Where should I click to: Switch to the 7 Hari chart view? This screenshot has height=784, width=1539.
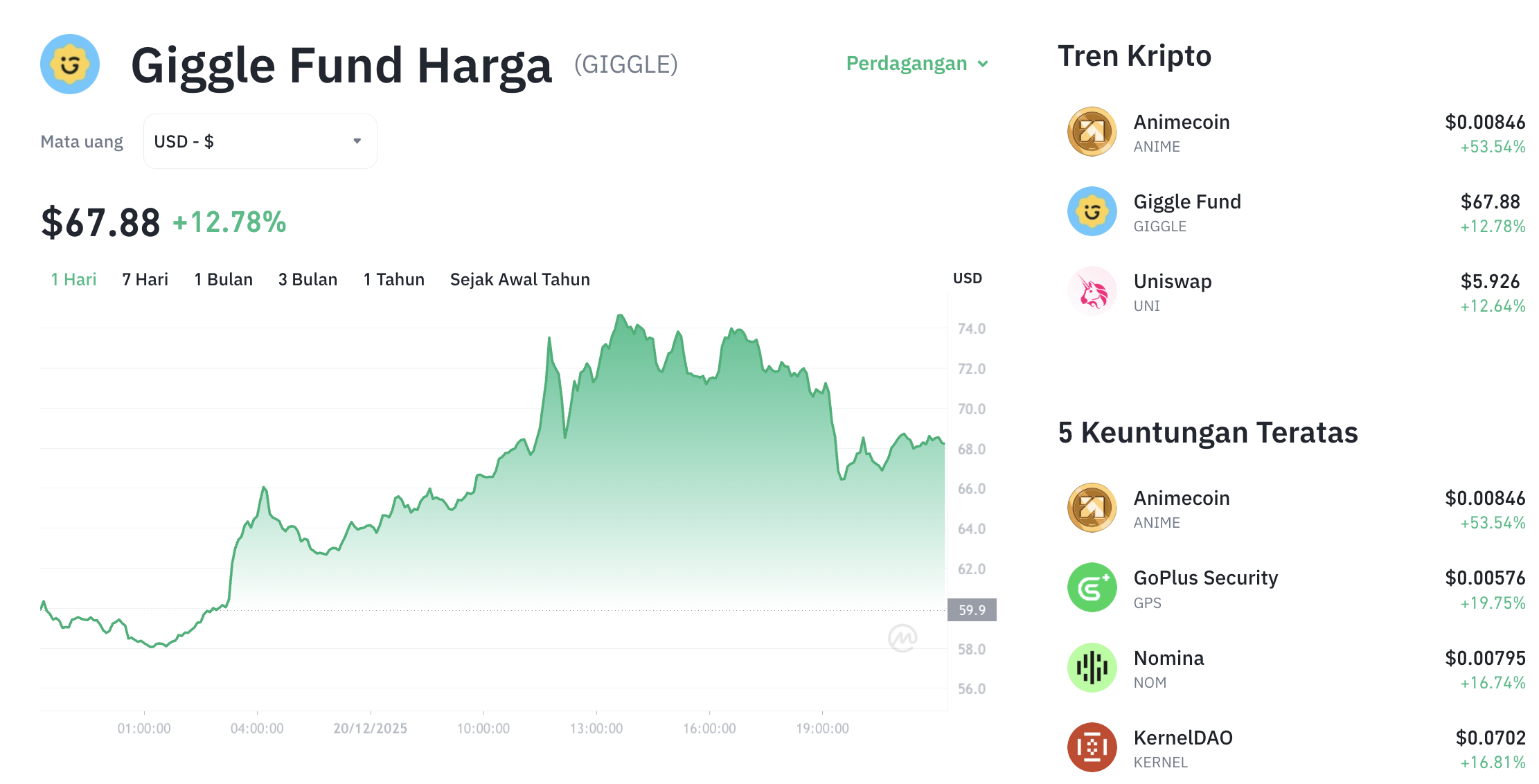pyautogui.click(x=144, y=279)
